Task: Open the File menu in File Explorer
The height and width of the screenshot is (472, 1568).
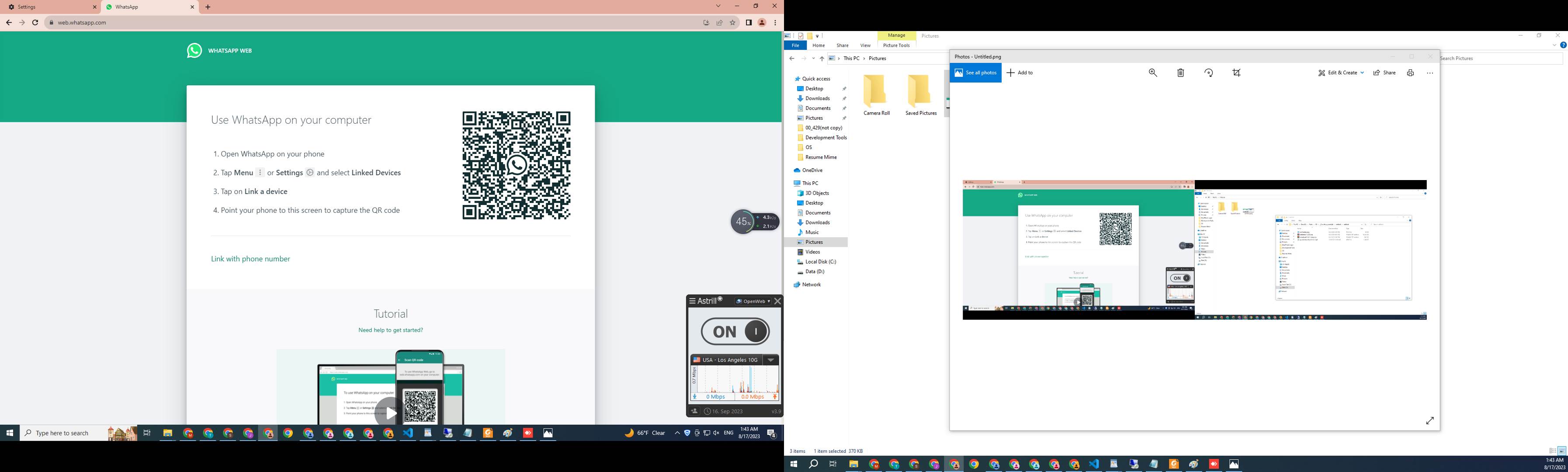Action: click(x=795, y=46)
